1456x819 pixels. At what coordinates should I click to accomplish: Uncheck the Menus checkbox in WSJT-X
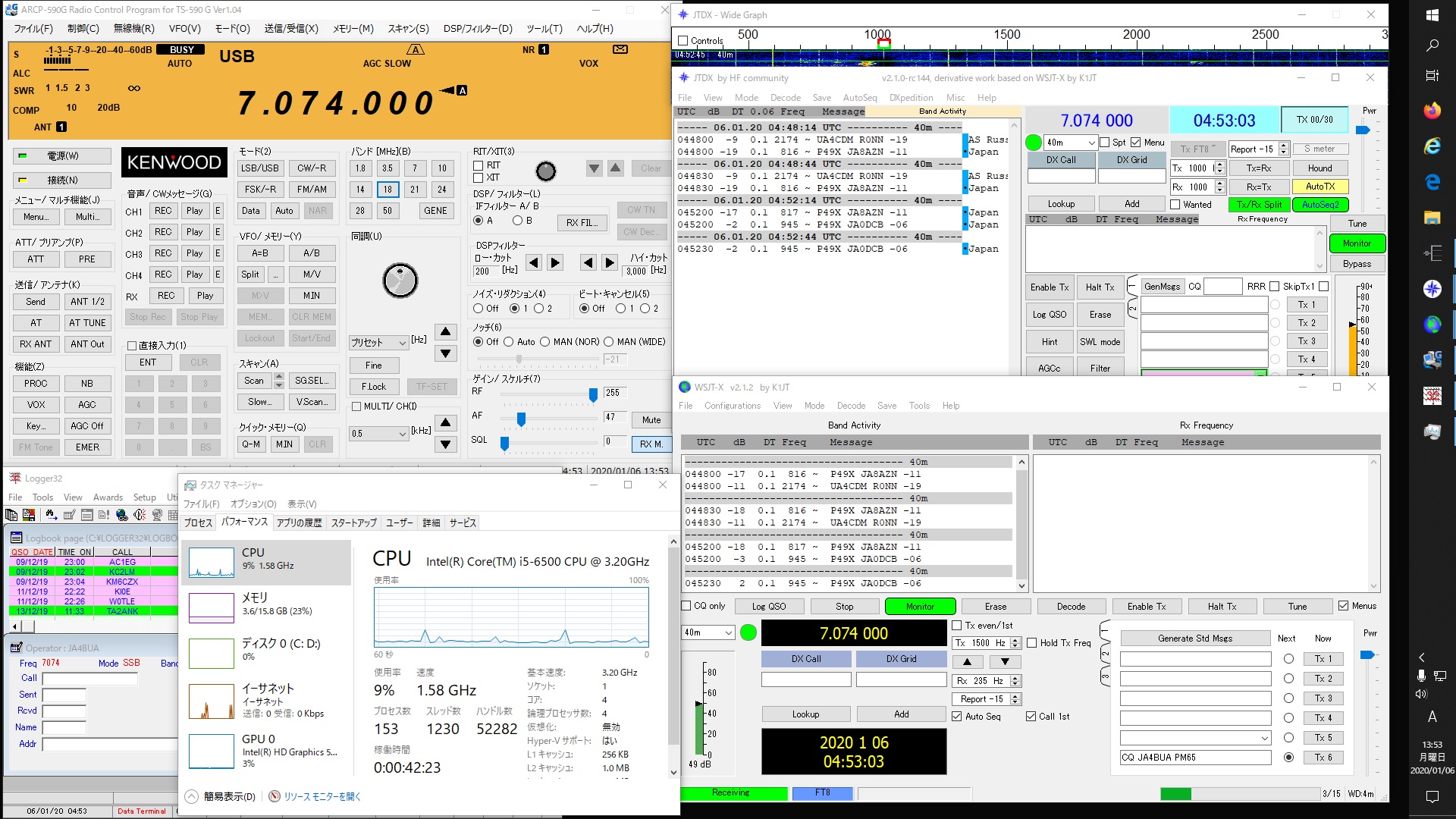[1344, 606]
